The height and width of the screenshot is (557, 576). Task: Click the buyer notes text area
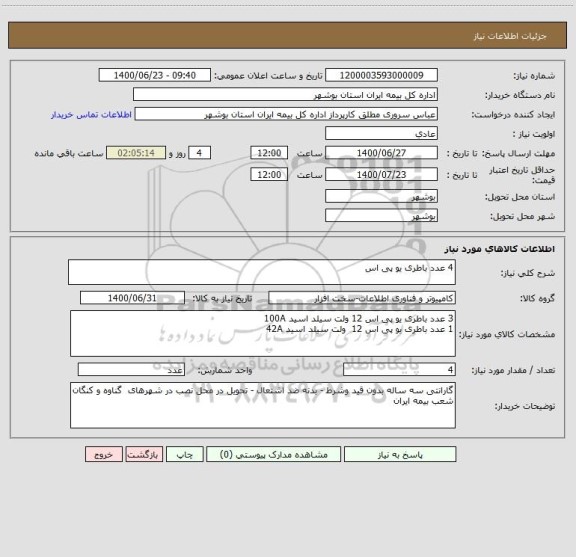point(263,405)
